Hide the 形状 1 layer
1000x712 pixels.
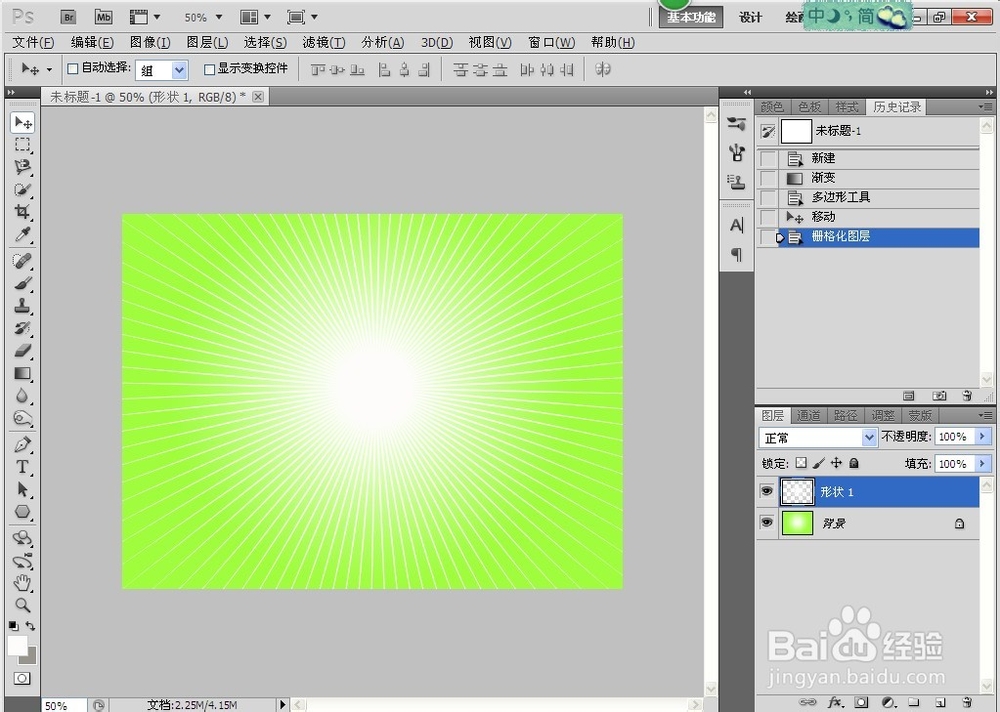pos(767,491)
